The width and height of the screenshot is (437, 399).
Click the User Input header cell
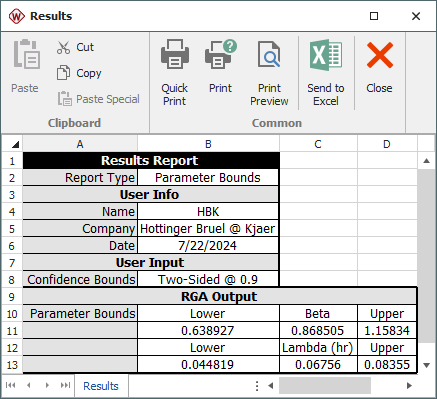coord(150,263)
